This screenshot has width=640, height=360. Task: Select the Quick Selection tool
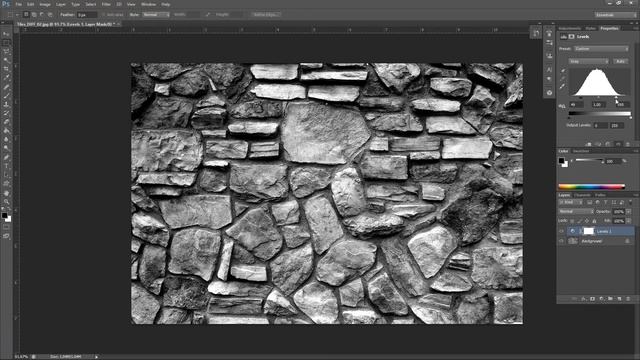[x=6, y=60]
